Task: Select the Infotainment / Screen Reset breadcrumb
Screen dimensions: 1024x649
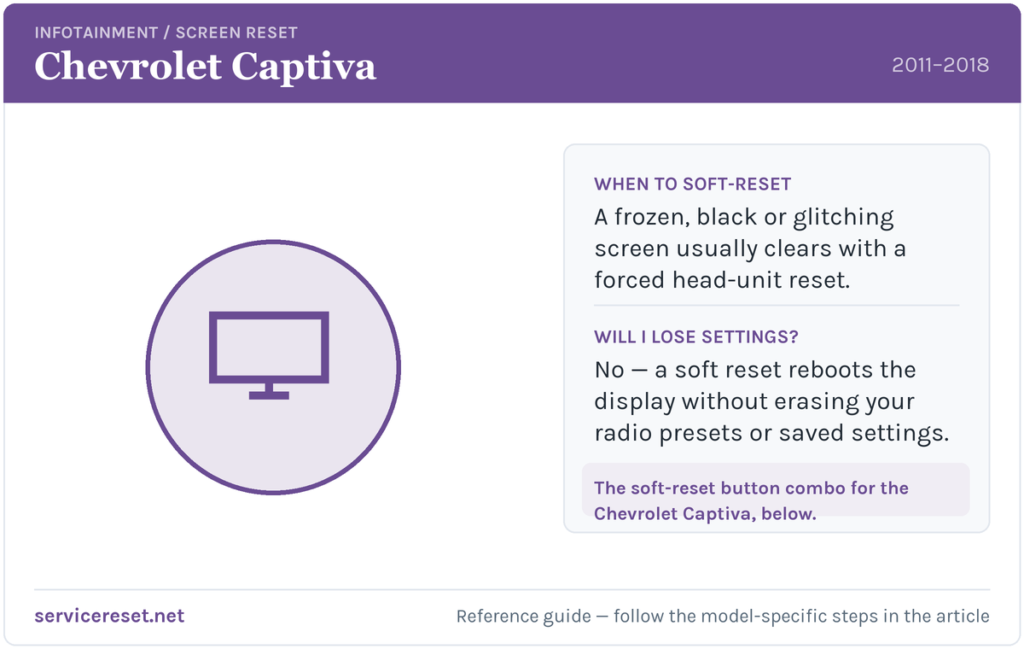Action: tap(166, 33)
